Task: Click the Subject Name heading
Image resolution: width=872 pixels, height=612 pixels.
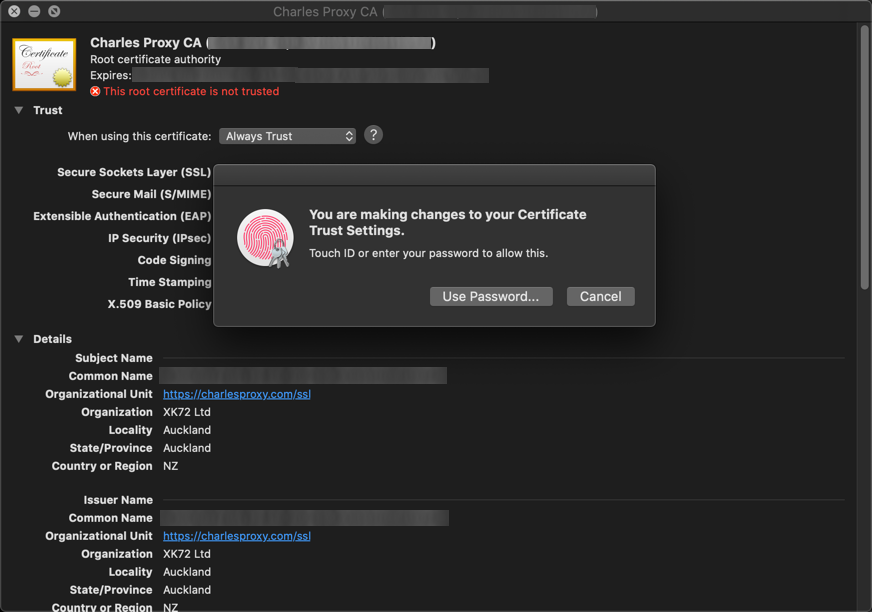Action: 114,358
